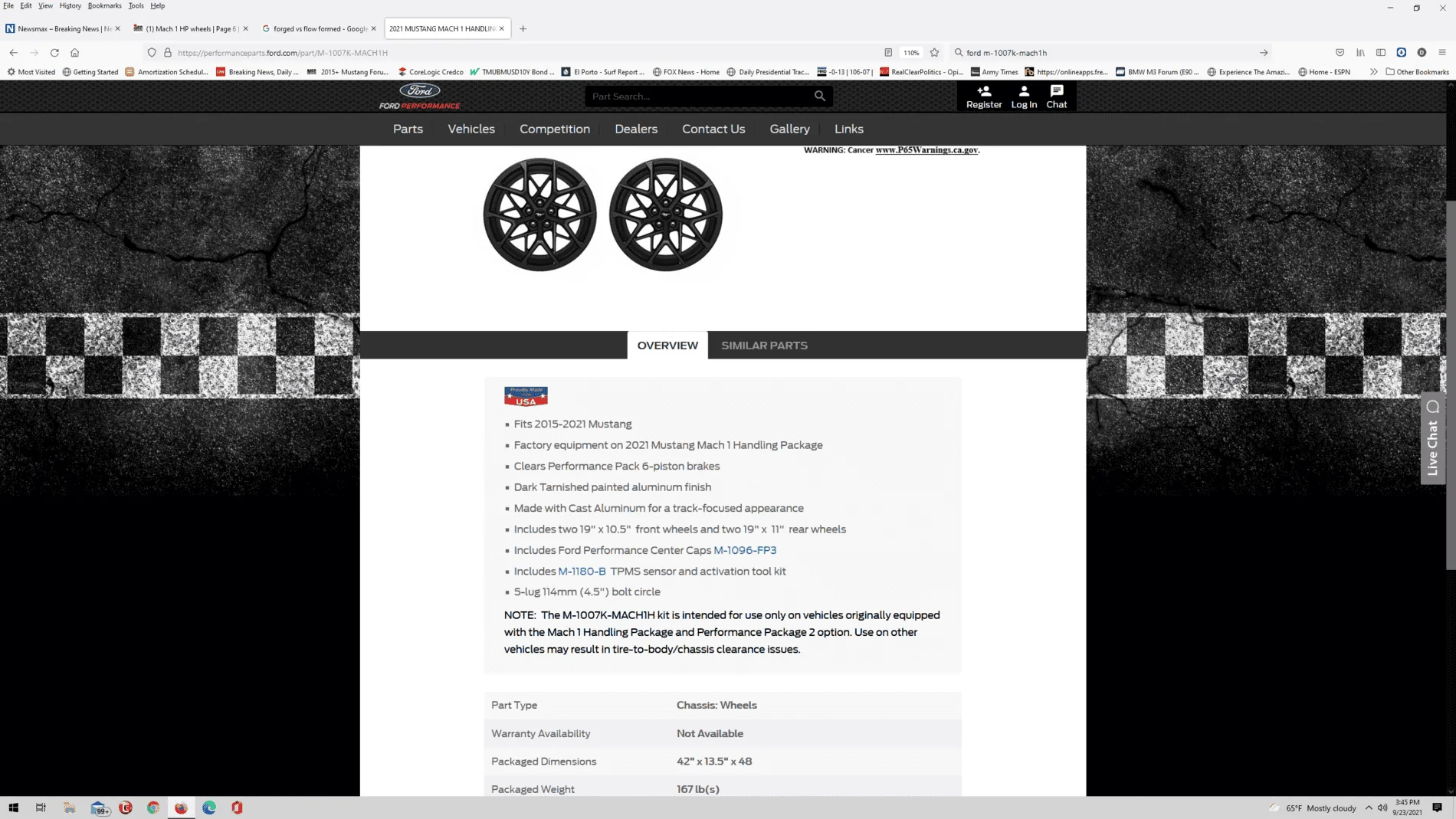Open the www.P65Warnings.ca.gov link
The width and height of the screenshot is (1456, 819).
(926, 150)
